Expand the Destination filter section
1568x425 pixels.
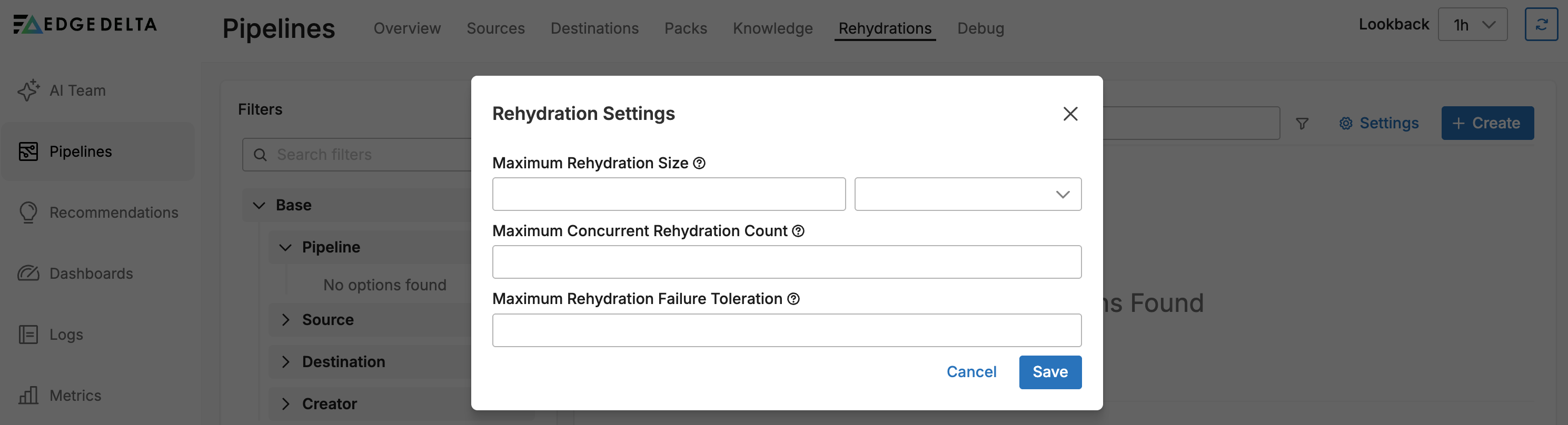pyautogui.click(x=285, y=362)
